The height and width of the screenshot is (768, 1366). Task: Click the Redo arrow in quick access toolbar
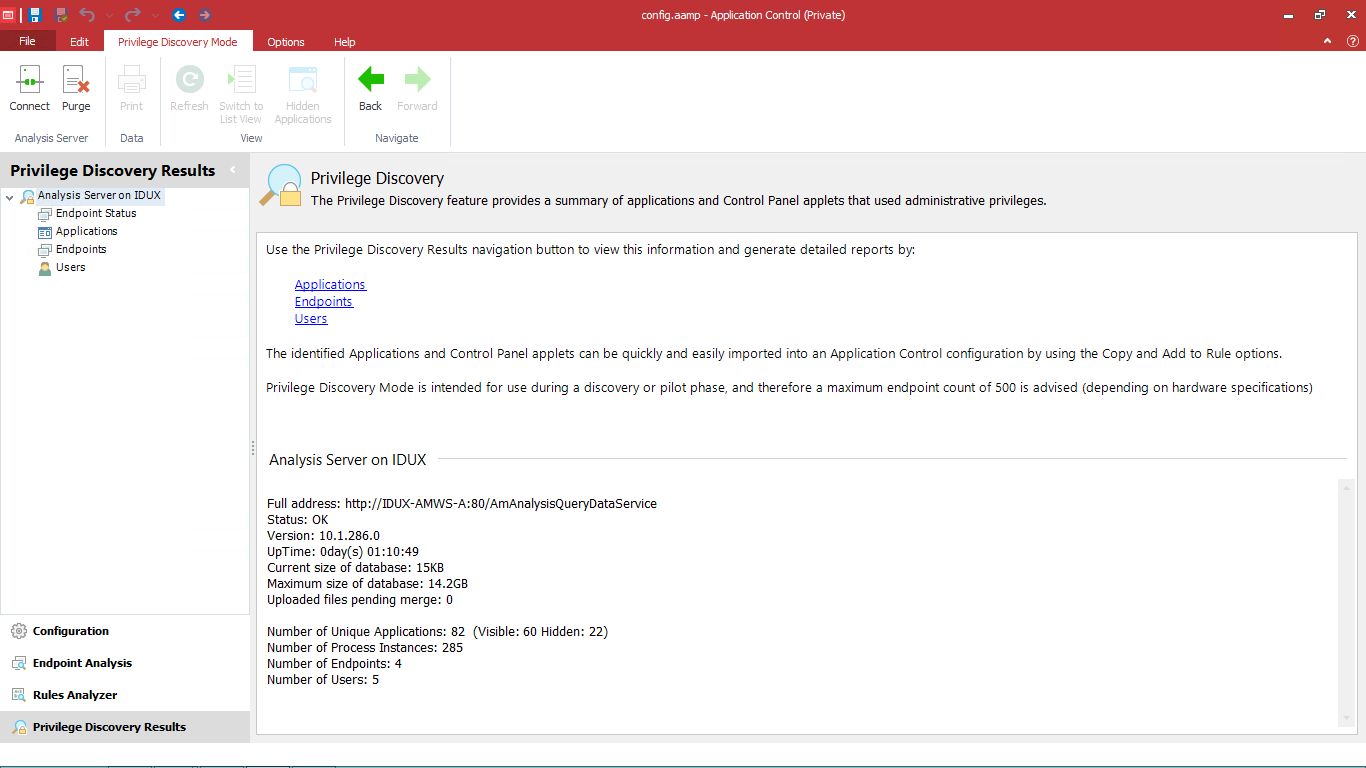[132, 15]
